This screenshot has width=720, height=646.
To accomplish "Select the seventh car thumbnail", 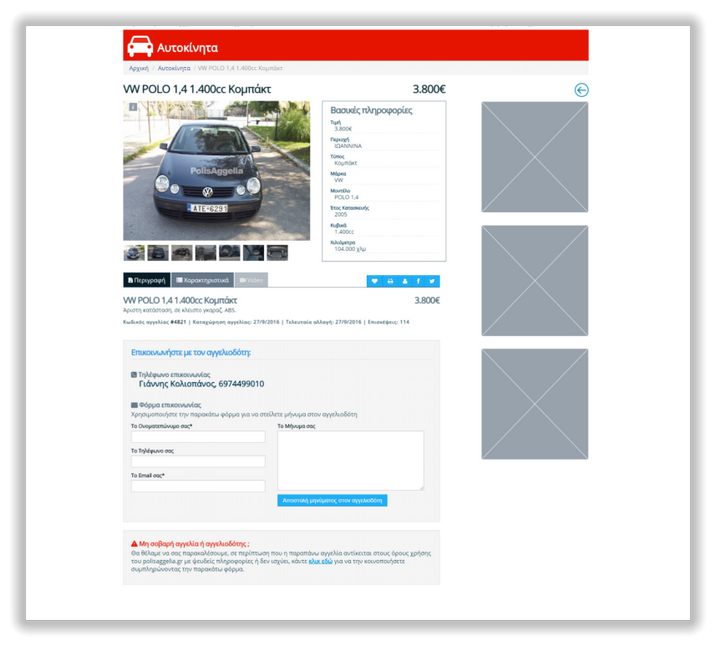I will coord(277,253).
